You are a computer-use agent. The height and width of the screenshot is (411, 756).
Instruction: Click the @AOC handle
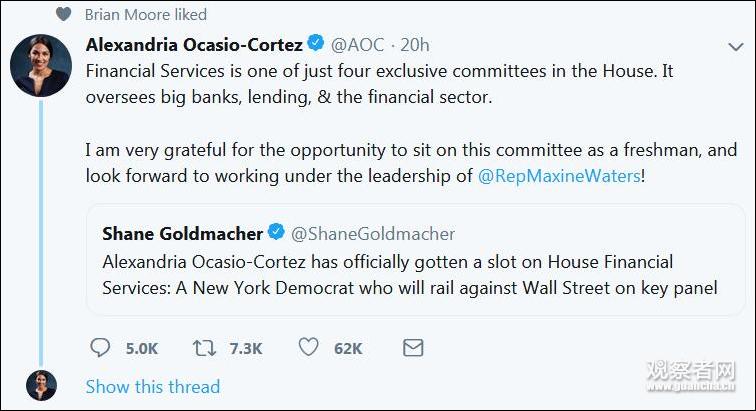tap(358, 44)
